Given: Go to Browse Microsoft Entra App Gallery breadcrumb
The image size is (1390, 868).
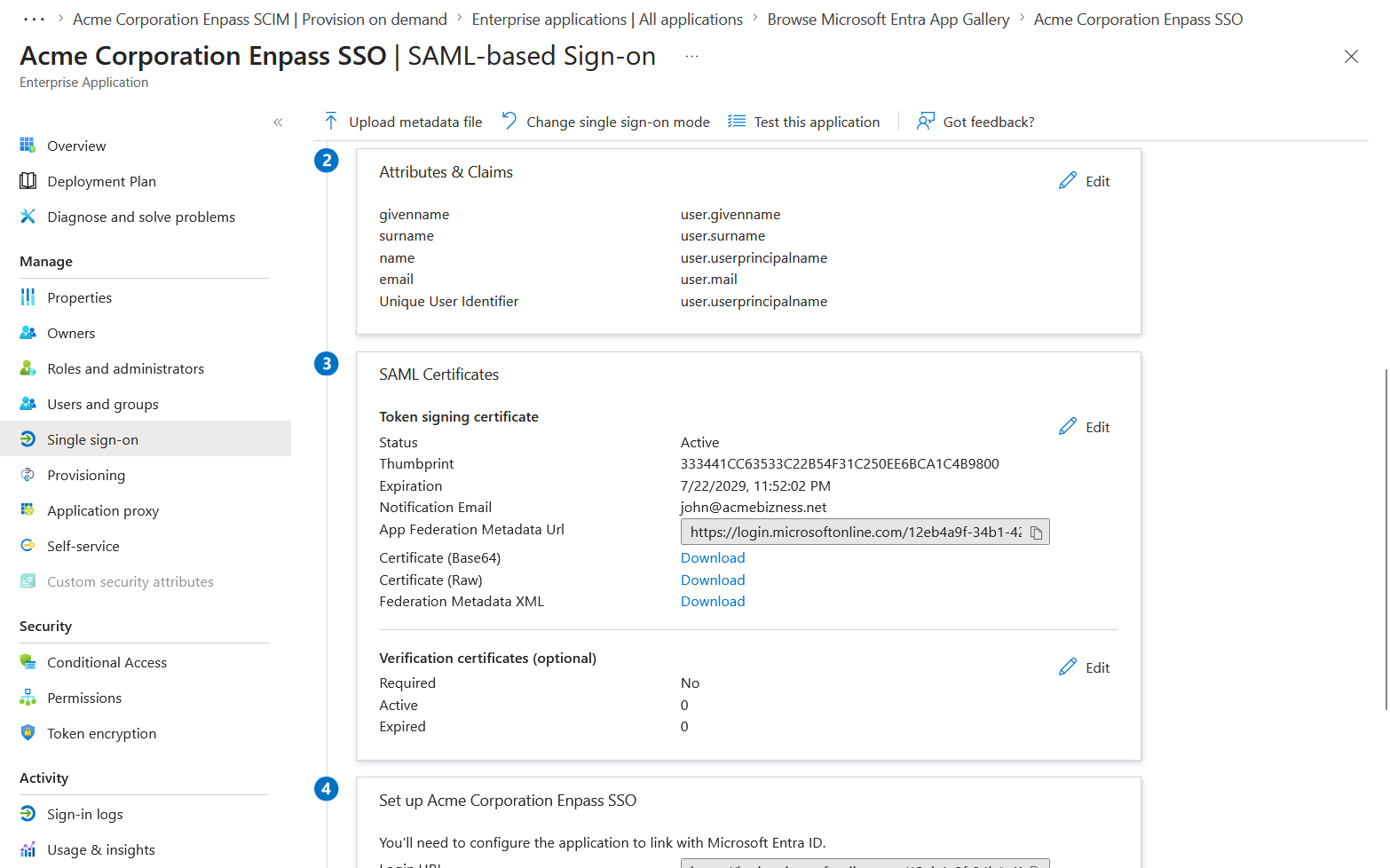Looking at the screenshot, I should click(888, 20).
